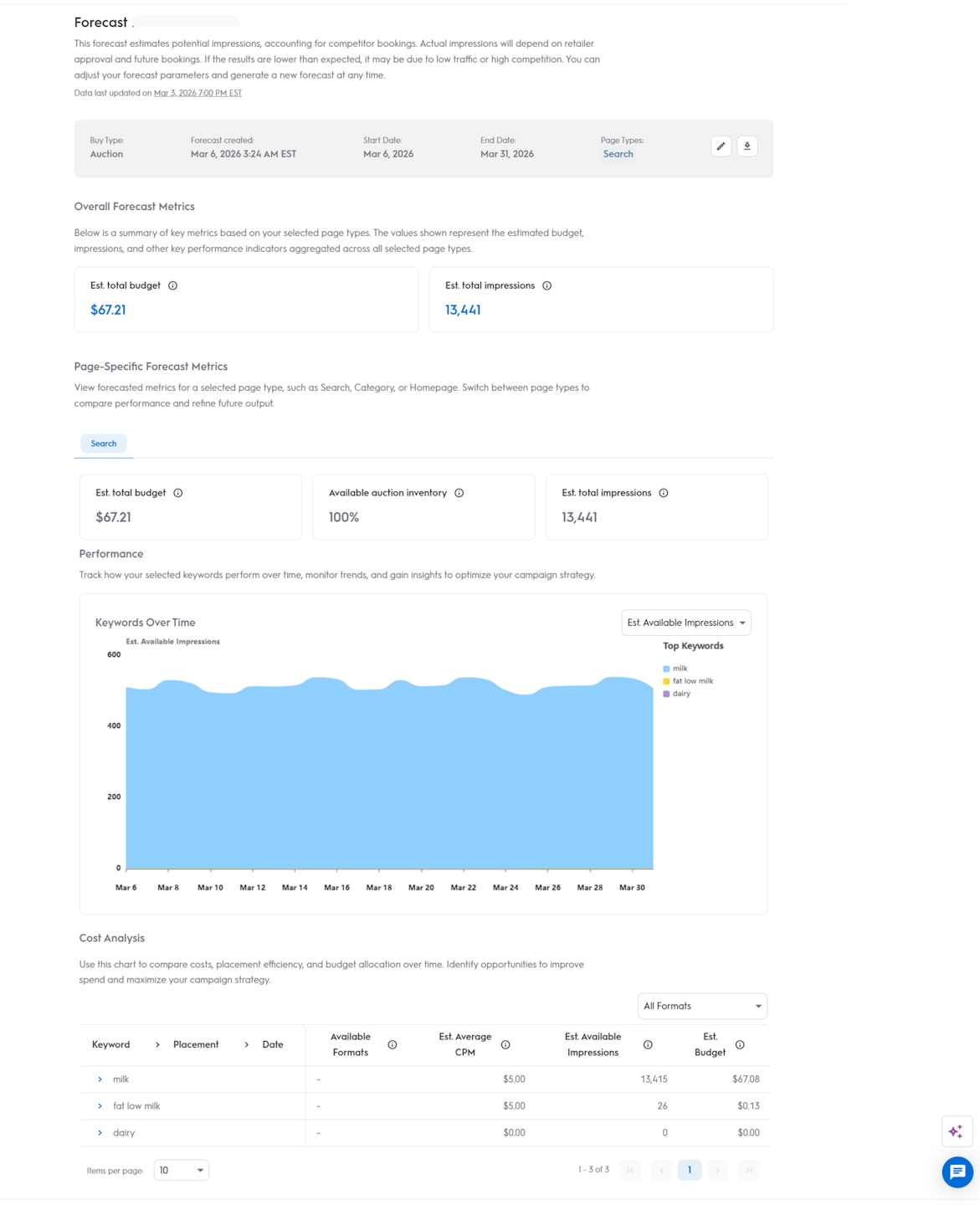
Task: Click the Date column header
Action: (x=273, y=1045)
